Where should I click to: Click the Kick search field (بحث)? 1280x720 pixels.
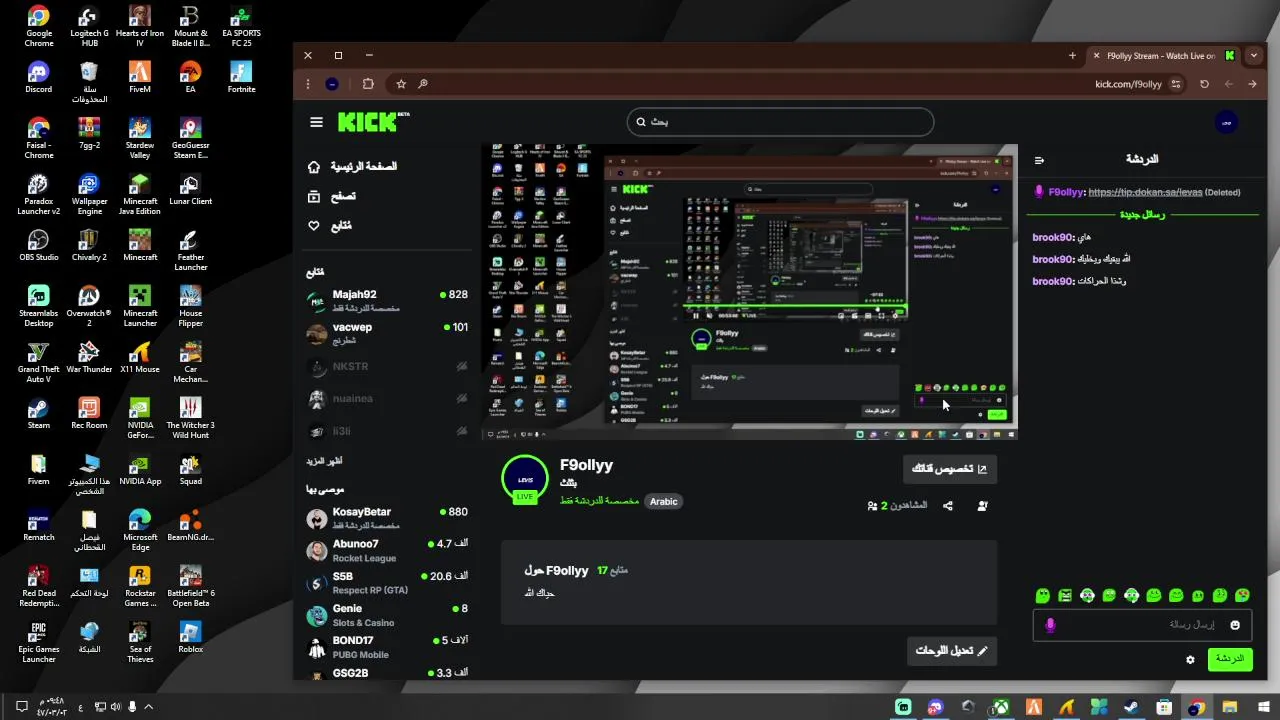click(x=780, y=122)
